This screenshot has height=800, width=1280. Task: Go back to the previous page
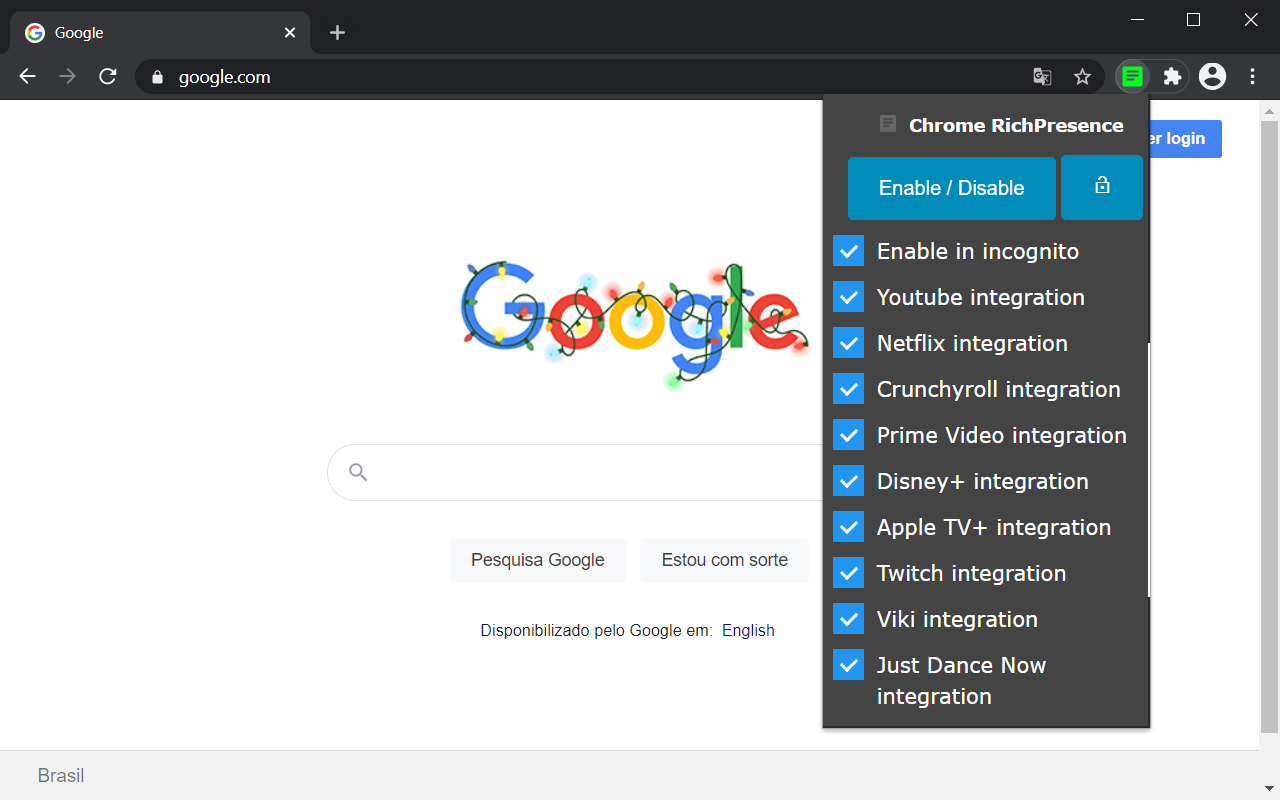point(27,76)
